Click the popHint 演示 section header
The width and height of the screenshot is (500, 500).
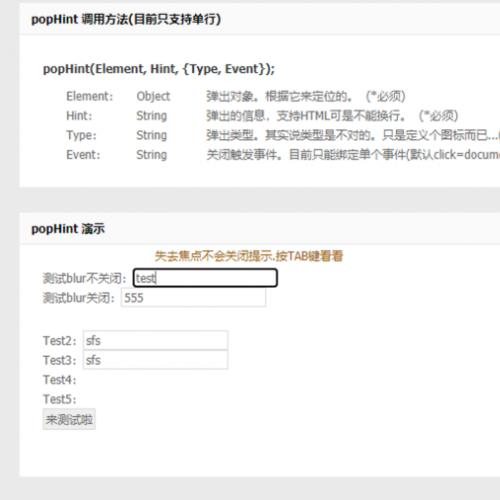click(68, 229)
